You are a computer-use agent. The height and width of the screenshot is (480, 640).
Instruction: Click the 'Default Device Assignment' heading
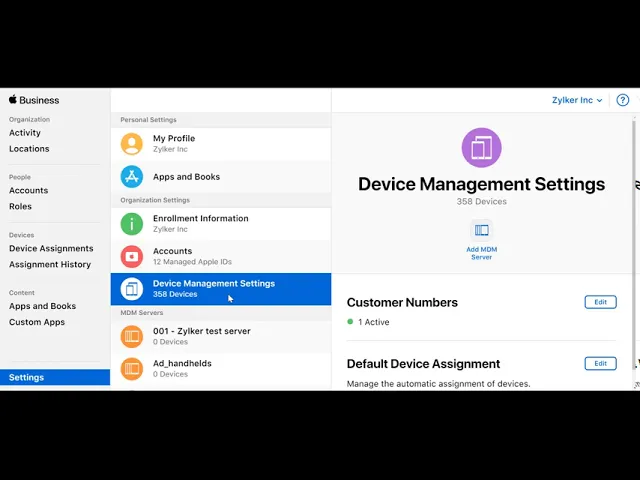423,364
